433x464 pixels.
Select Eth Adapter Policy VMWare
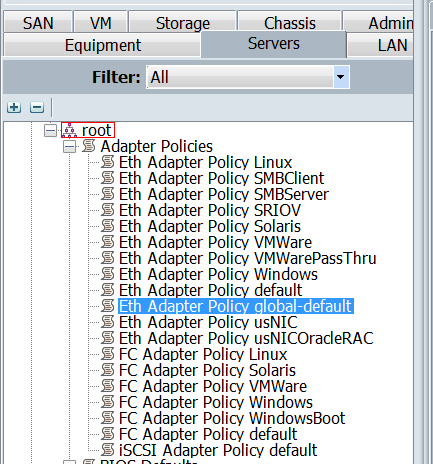pyautogui.click(x=215, y=242)
